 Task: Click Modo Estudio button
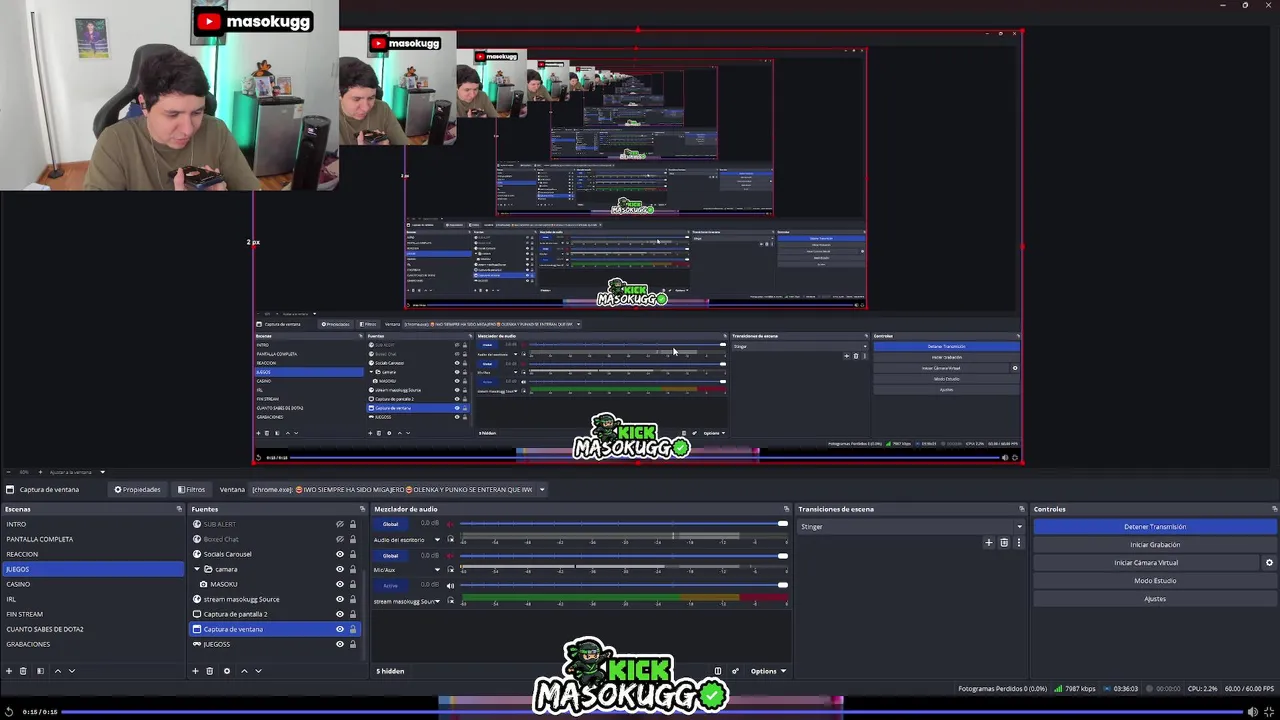(x=1155, y=581)
